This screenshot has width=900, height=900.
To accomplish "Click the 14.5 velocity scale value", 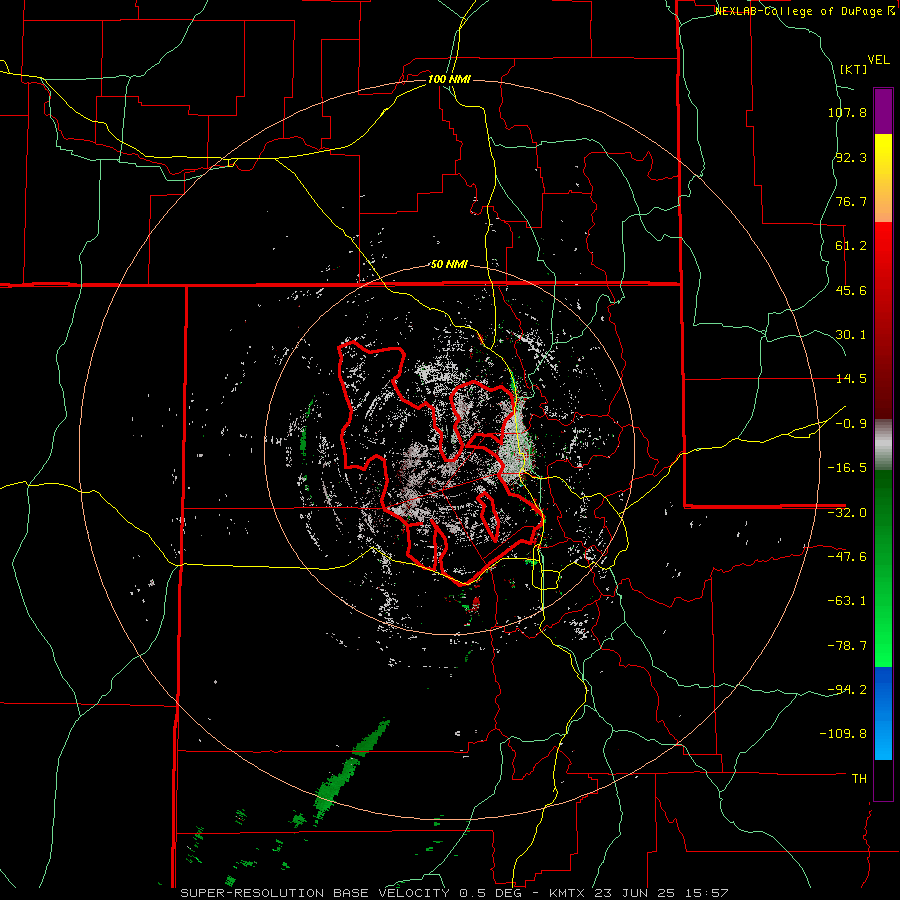I will (x=851, y=379).
